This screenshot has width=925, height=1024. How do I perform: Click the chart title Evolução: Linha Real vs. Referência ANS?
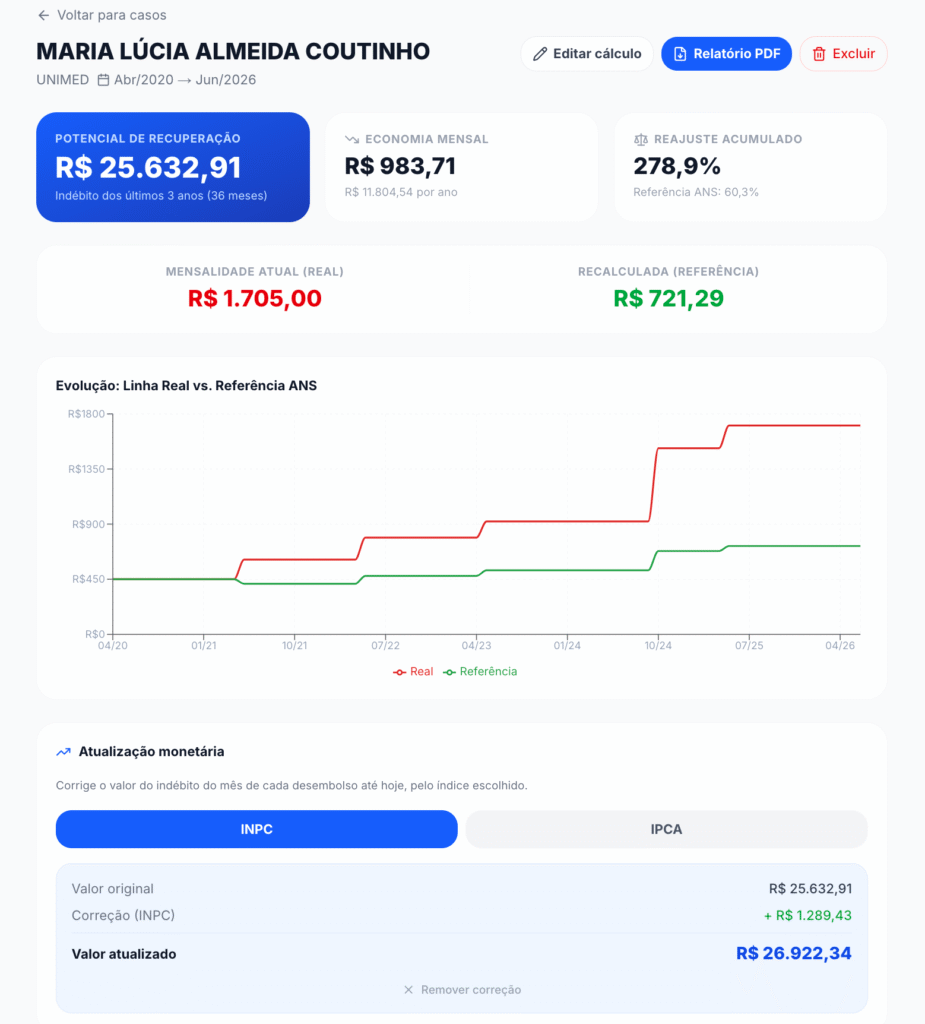point(186,386)
